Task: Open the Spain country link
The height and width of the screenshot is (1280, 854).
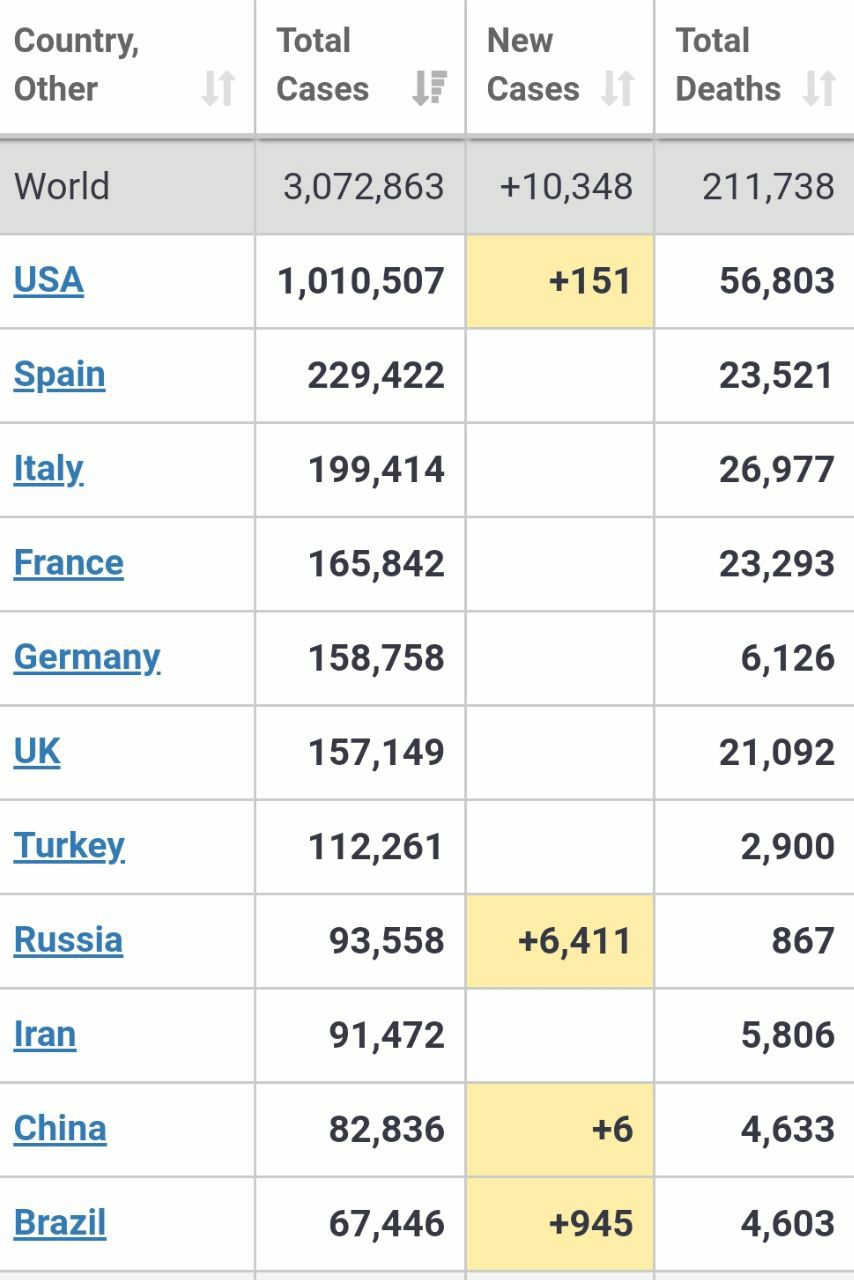Action: 60,375
